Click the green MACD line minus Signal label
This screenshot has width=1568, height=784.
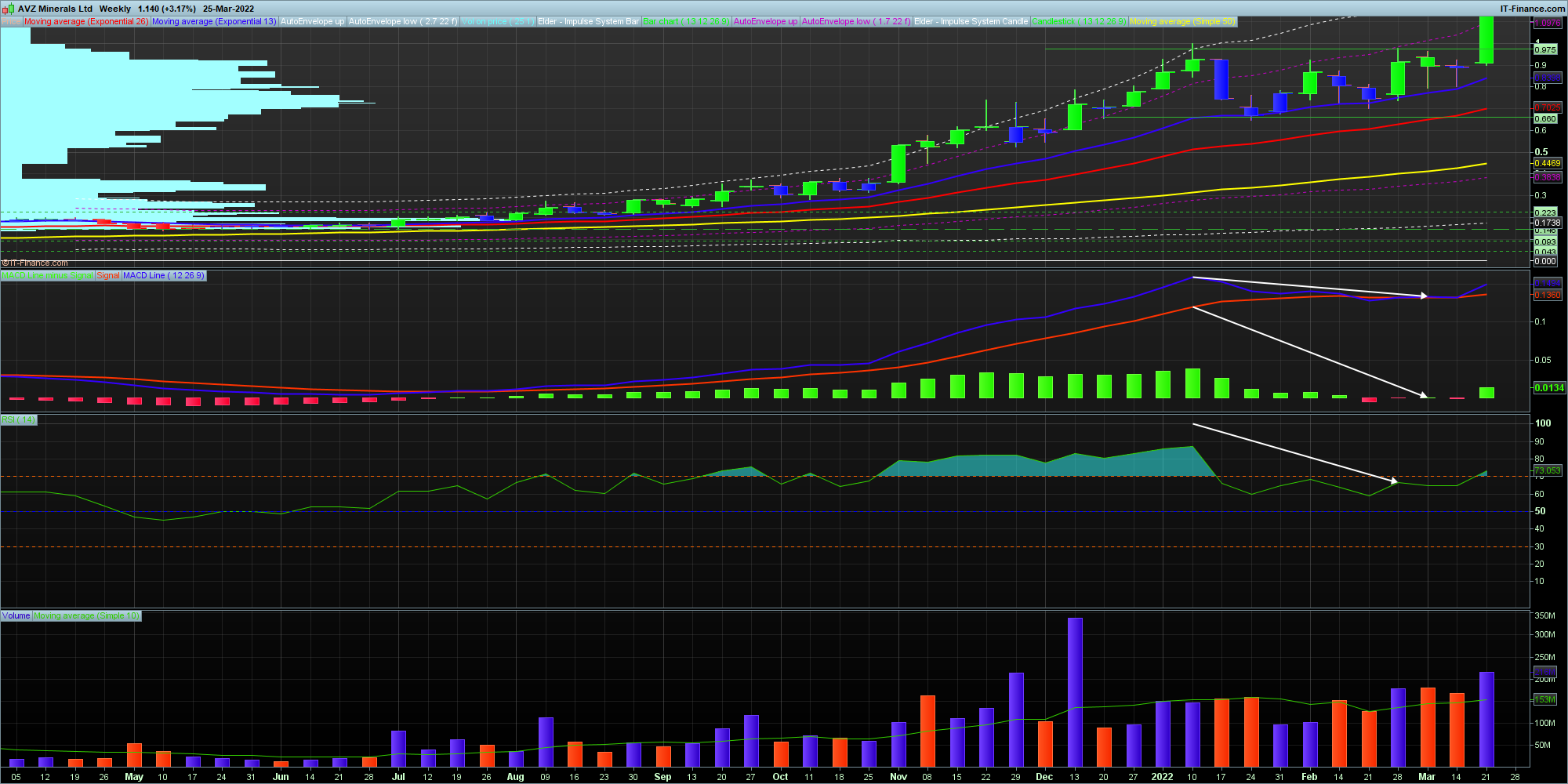(47, 275)
